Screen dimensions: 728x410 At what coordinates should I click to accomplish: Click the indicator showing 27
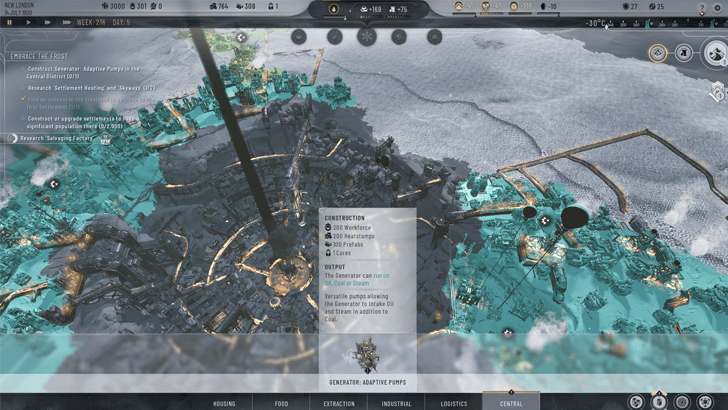click(630, 7)
